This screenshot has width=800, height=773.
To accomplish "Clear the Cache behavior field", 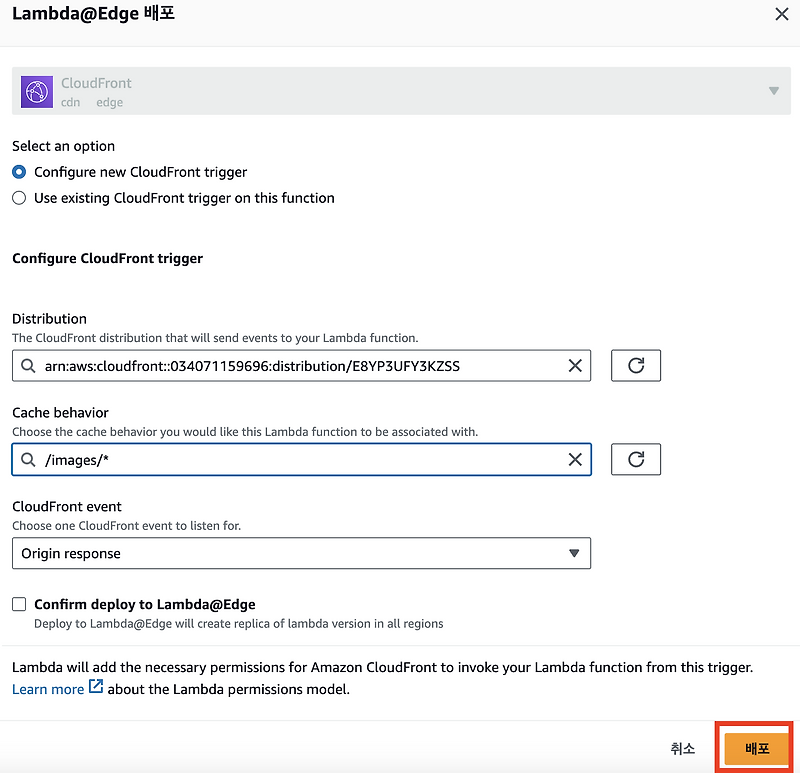I will (x=575, y=459).
